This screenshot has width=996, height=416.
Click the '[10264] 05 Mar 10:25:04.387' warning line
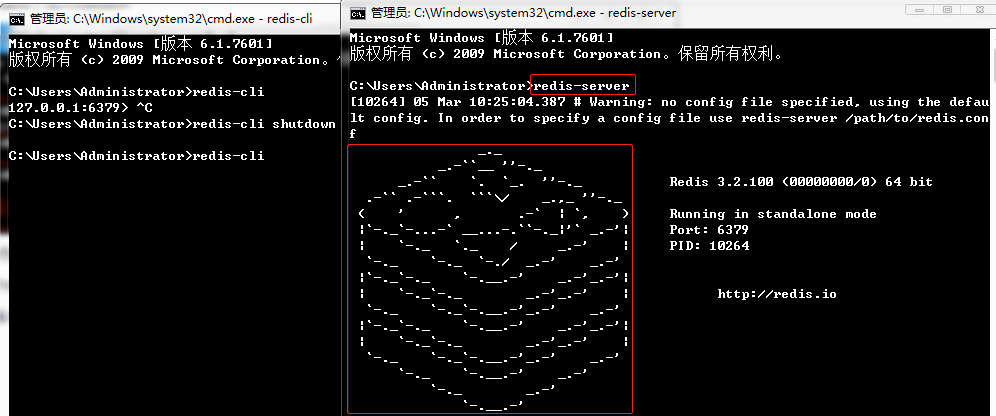pyautogui.click(x=670, y=102)
